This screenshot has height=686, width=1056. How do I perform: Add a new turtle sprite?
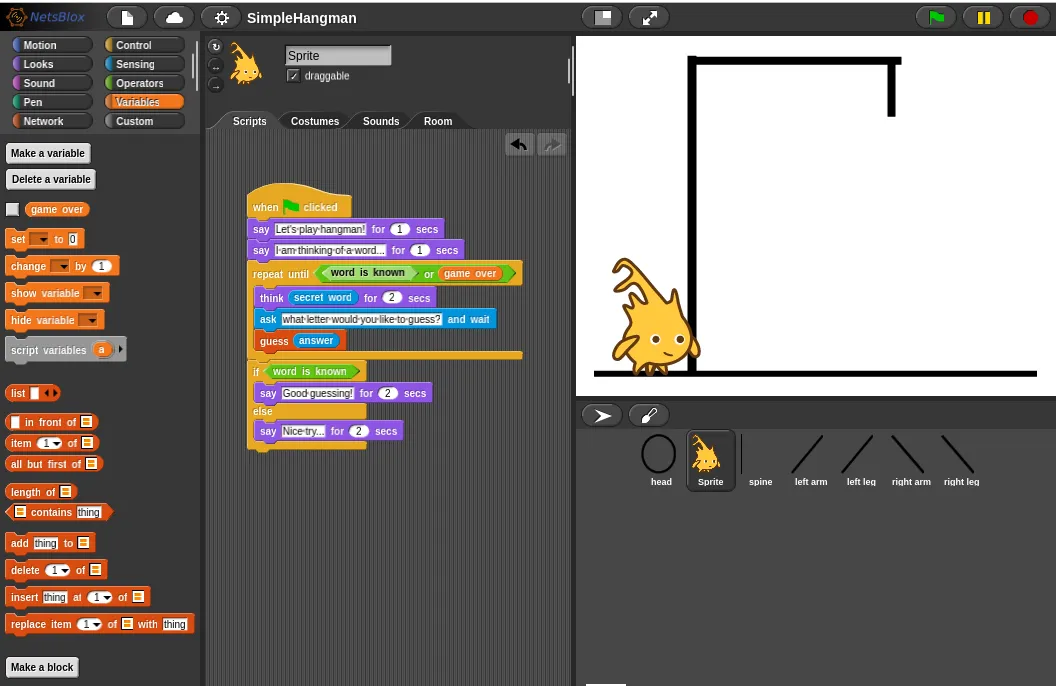pyautogui.click(x=602, y=415)
